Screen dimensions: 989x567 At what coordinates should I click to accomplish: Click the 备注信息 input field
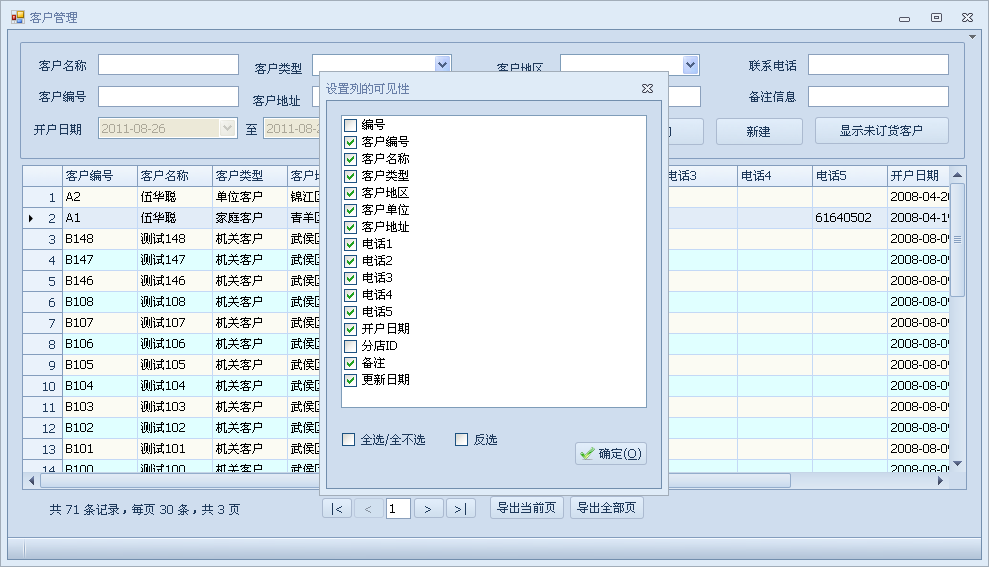[x=879, y=96]
